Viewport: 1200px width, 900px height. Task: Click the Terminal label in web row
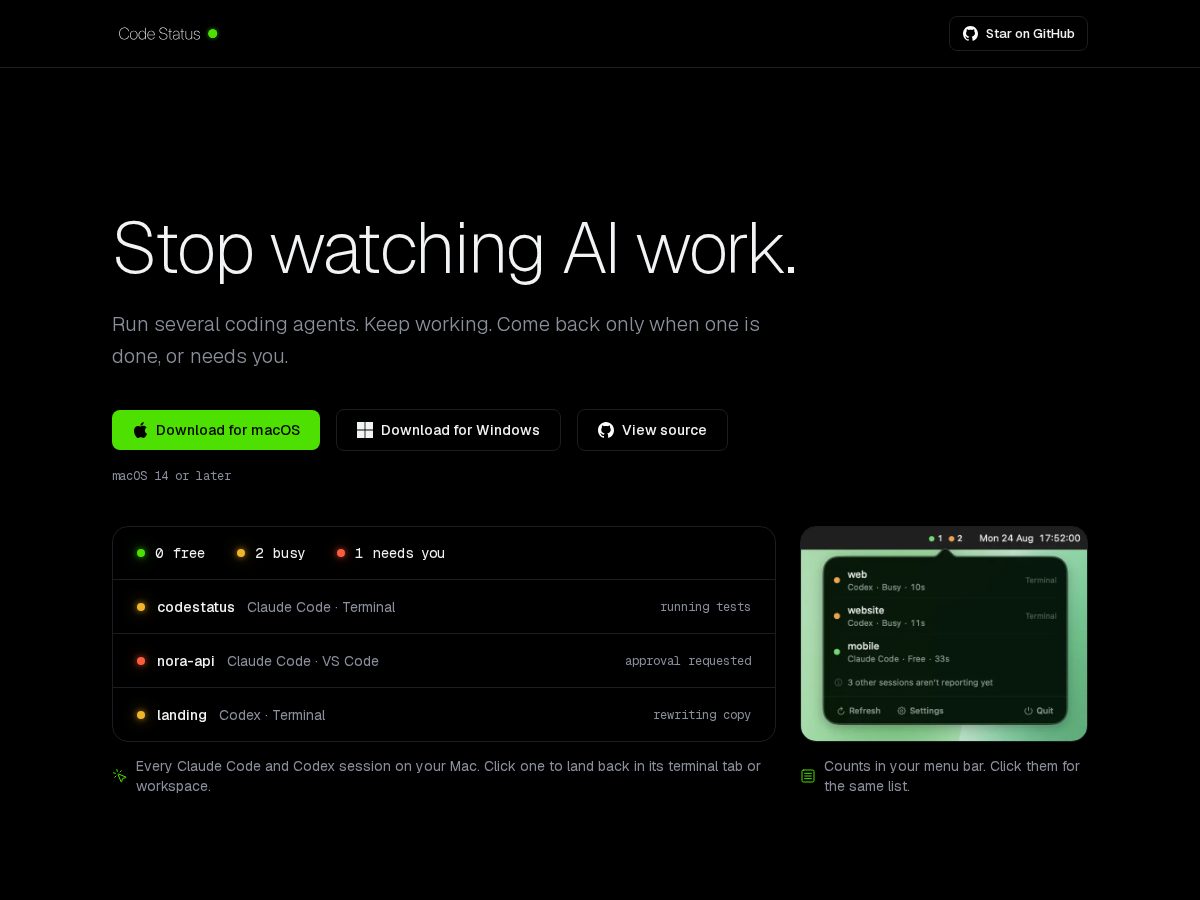pyautogui.click(x=1041, y=580)
